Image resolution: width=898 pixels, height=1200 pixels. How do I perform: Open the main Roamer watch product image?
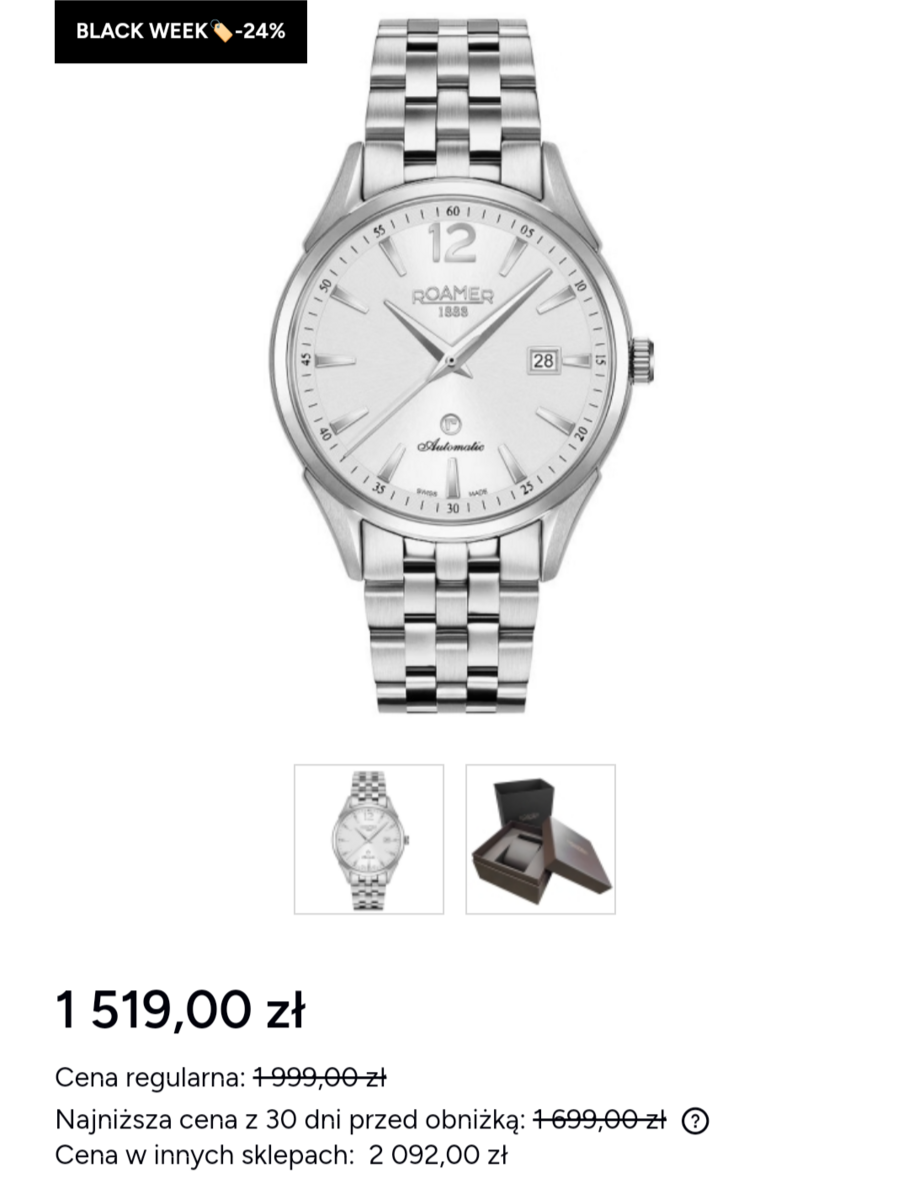(x=462, y=362)
